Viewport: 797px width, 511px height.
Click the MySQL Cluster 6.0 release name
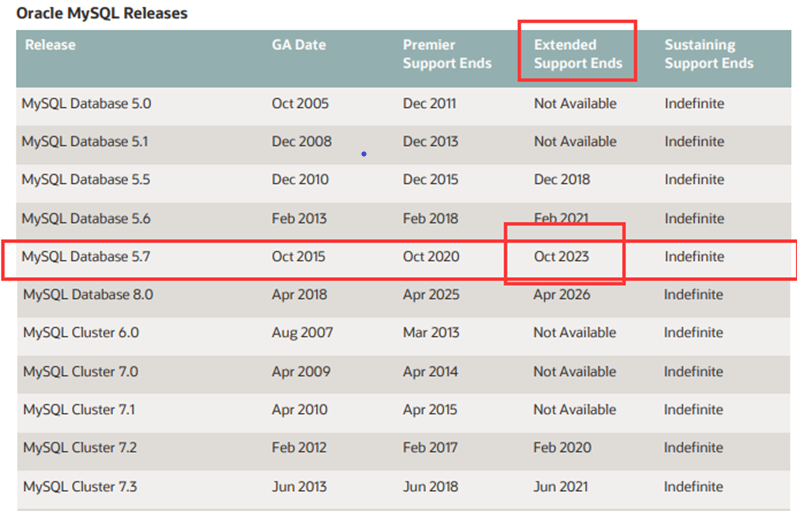pyautogui.click(x=80, y=333)
